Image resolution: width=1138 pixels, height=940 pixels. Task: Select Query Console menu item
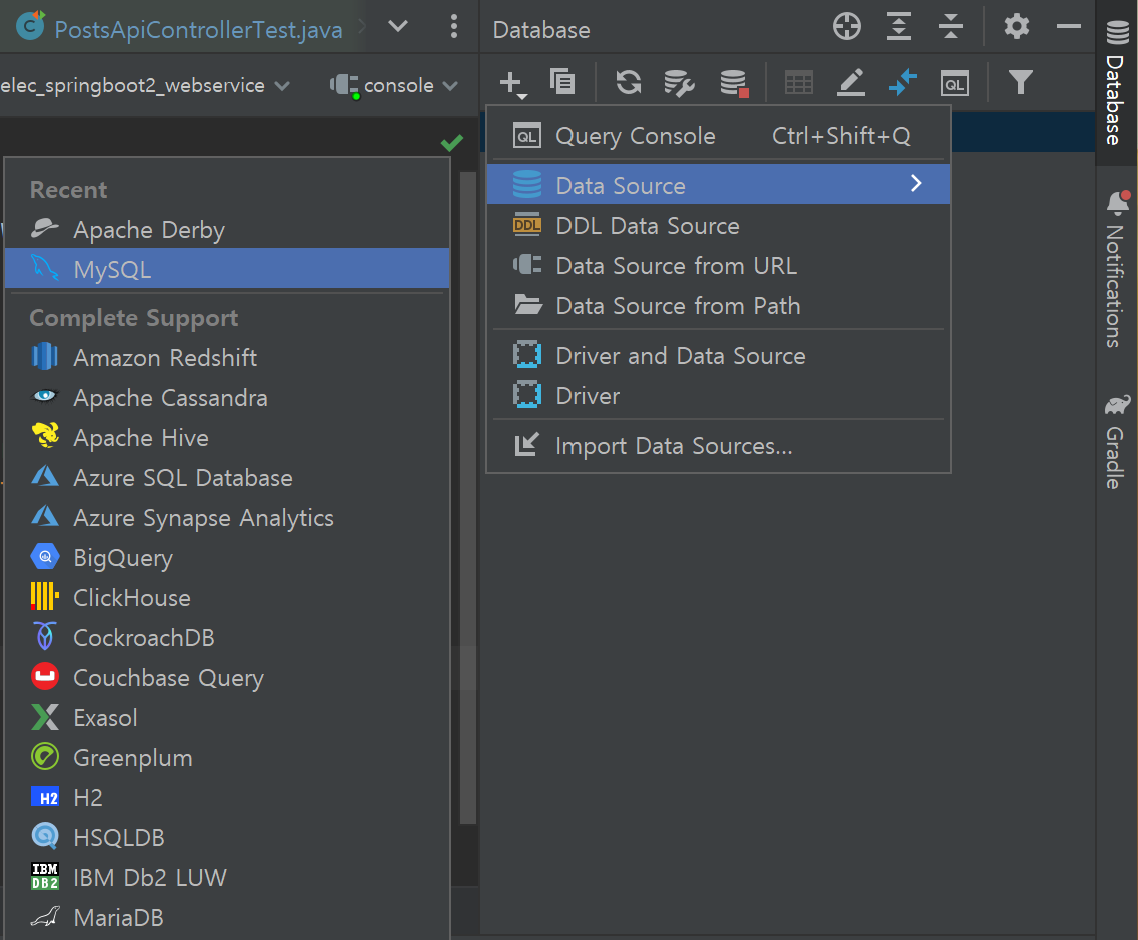click(x=718, y=136)
